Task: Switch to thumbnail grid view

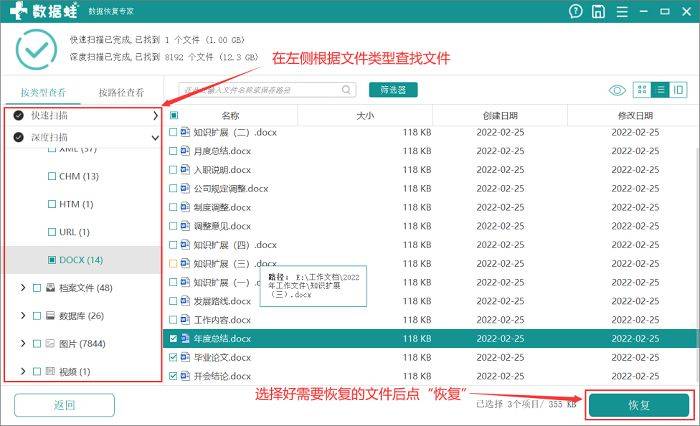Action: (x=642, y=90)
